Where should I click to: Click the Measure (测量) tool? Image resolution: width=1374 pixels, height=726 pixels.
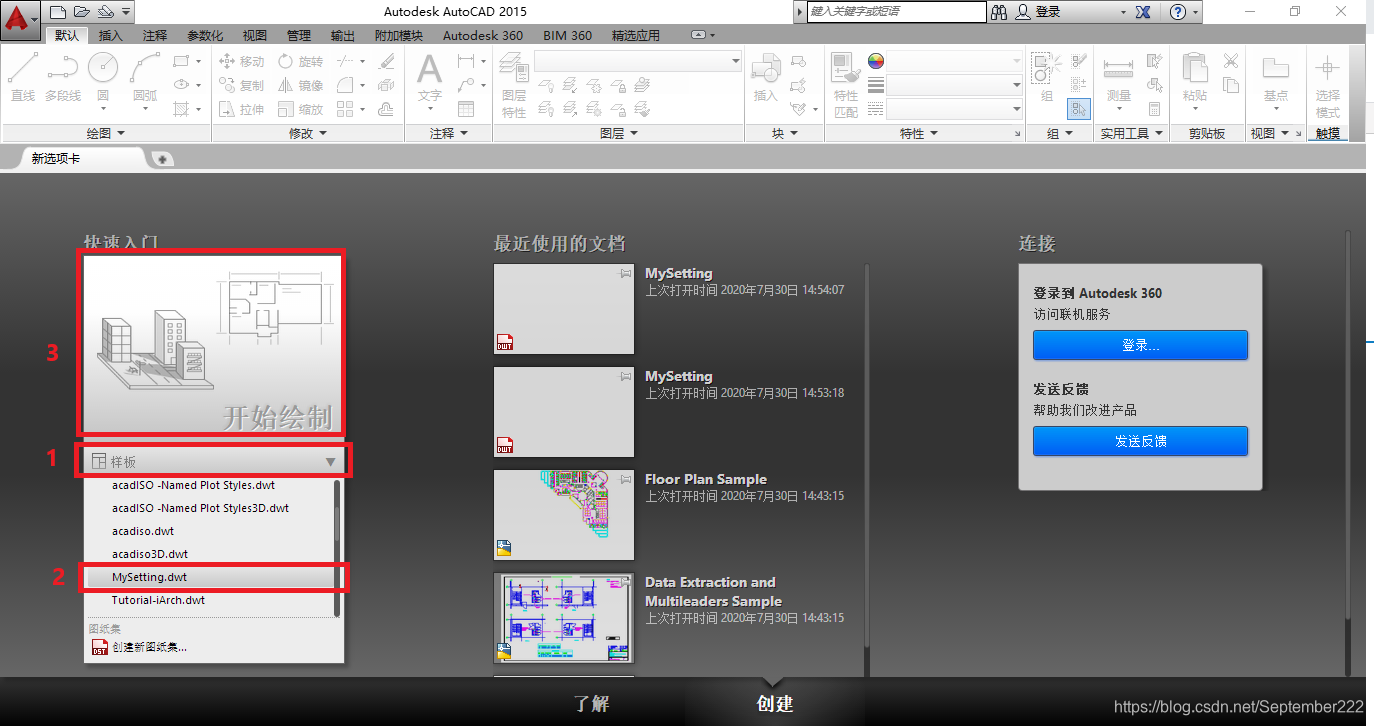click(x=1118, y=77)
